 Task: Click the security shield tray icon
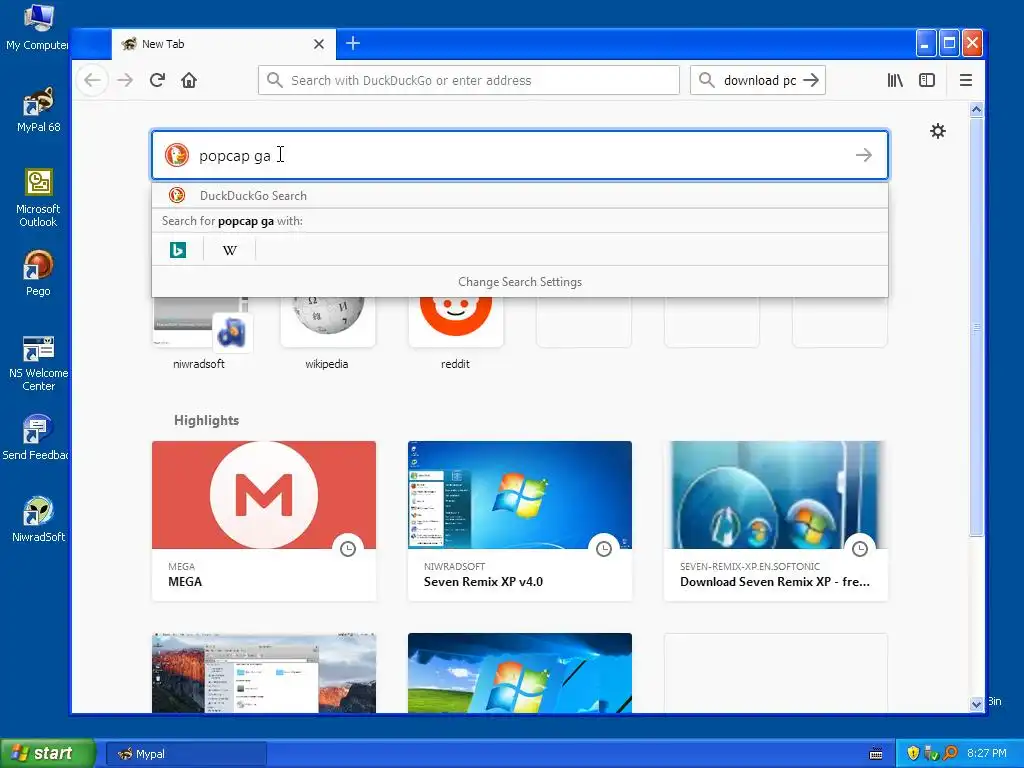tap(912, 754)
